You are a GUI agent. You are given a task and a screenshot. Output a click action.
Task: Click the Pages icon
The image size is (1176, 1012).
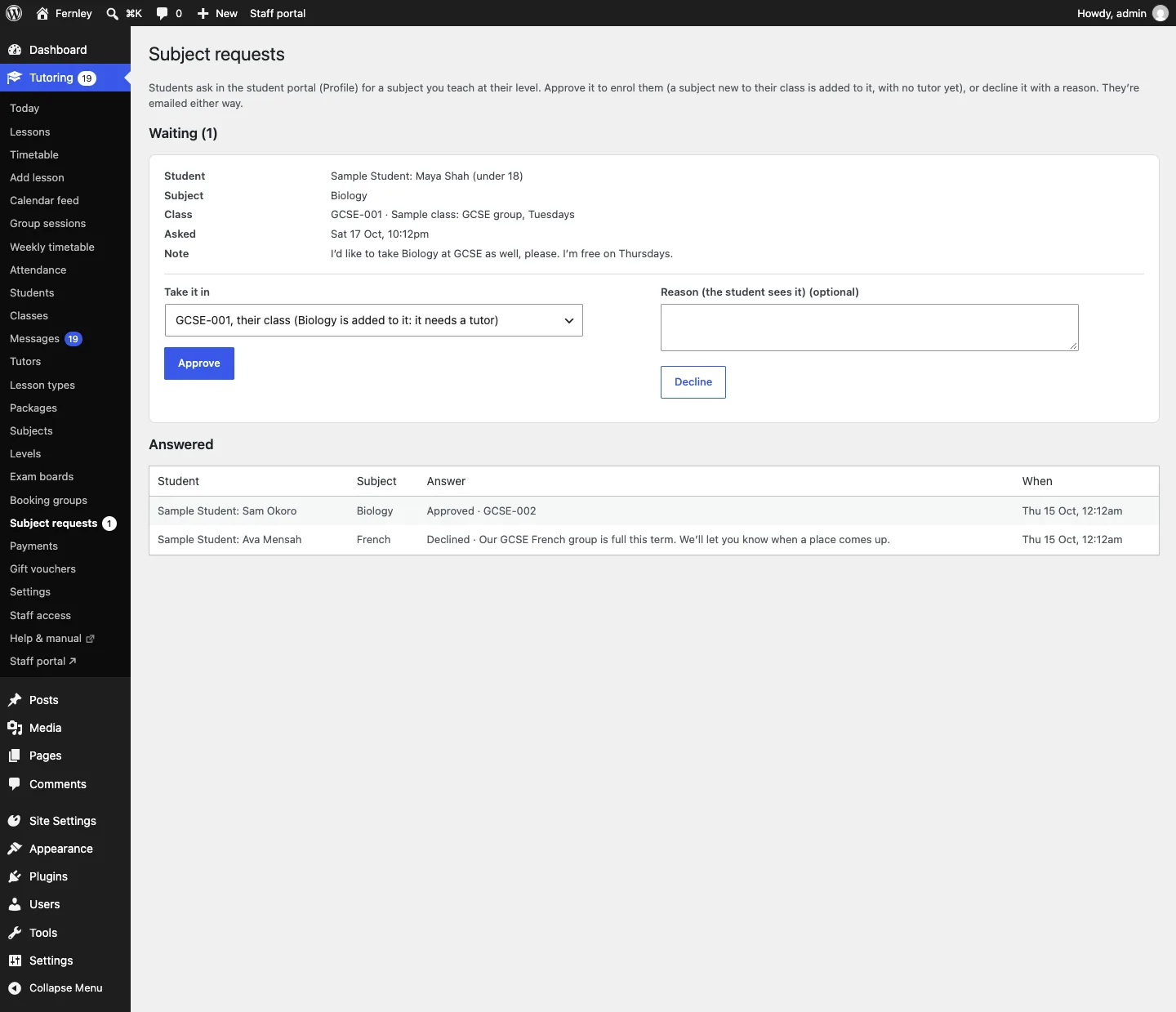tap(15, 756)
